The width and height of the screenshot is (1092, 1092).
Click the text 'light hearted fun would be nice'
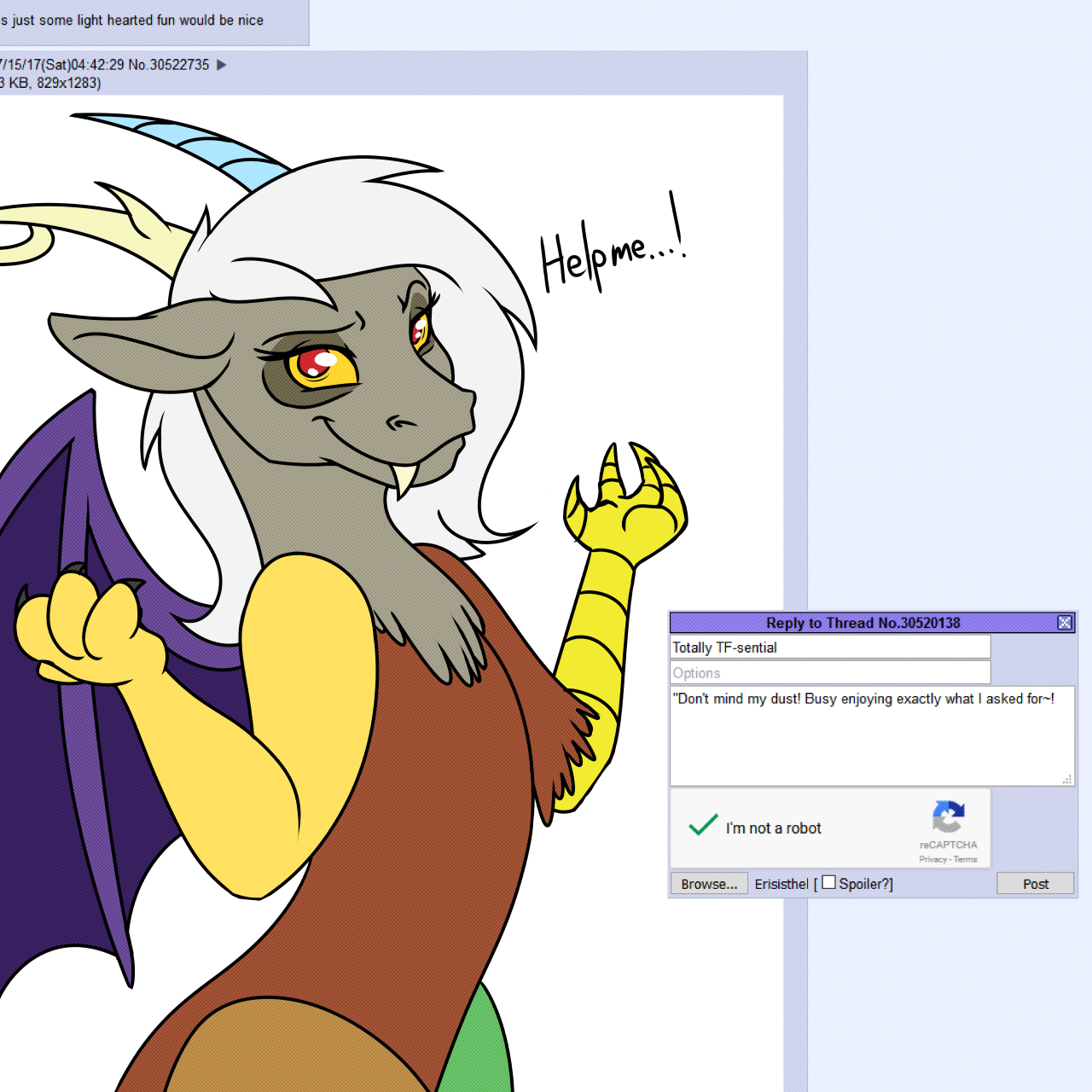coord(171,20)
